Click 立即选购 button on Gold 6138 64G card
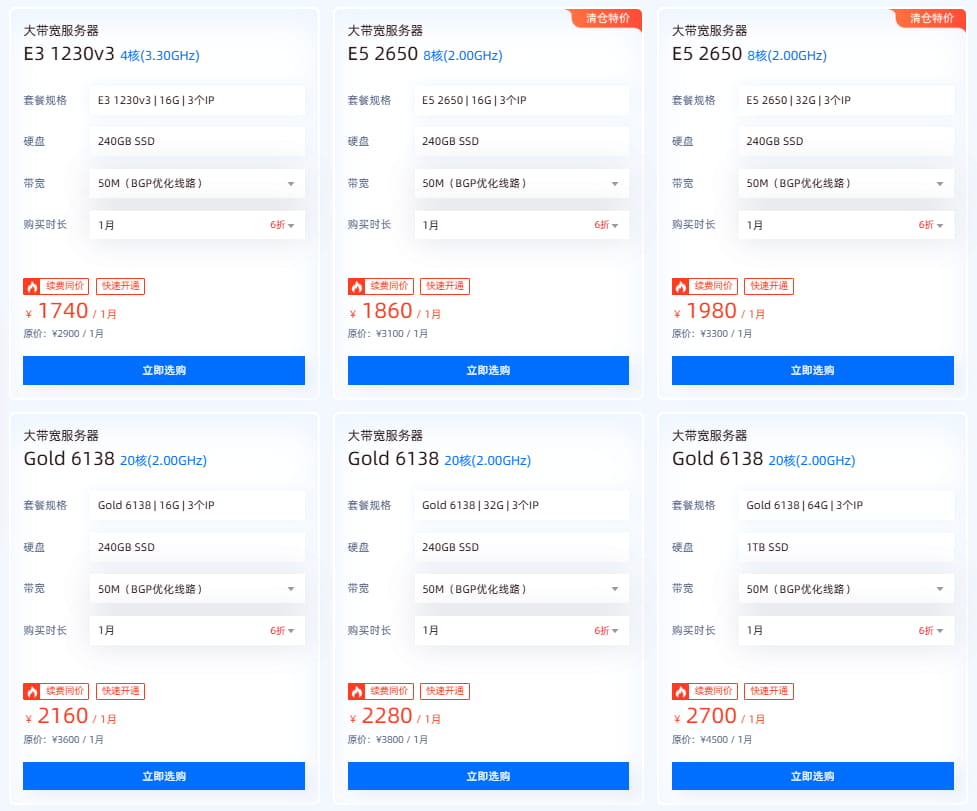 coord(811,775)
